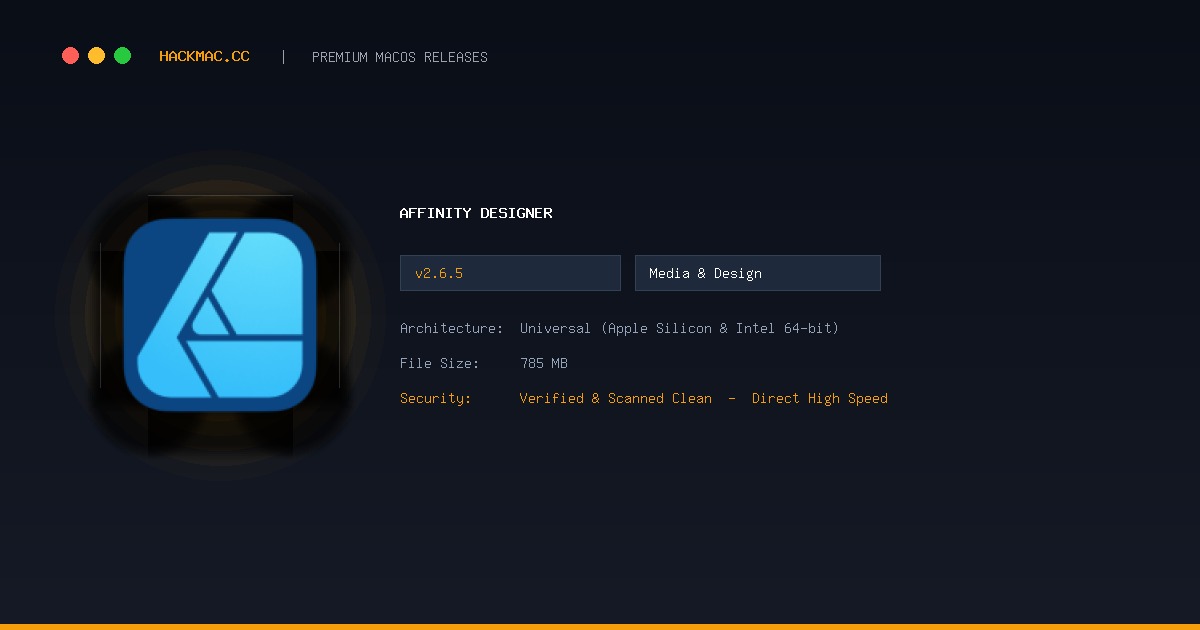The height and width of the screenshot is (630, 1200).
Task: Select the v2.6.5 version badge
Action: [510, 273]
